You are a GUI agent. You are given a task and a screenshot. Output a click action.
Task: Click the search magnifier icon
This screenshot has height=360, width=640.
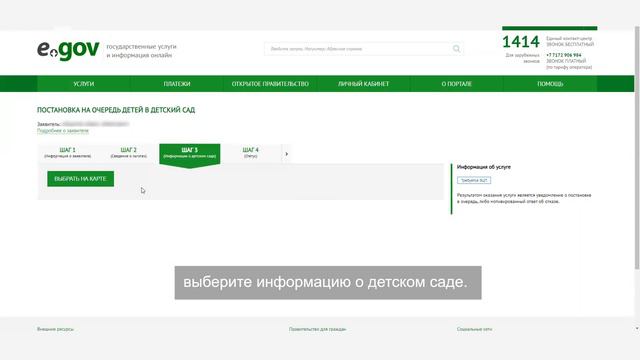456,49
